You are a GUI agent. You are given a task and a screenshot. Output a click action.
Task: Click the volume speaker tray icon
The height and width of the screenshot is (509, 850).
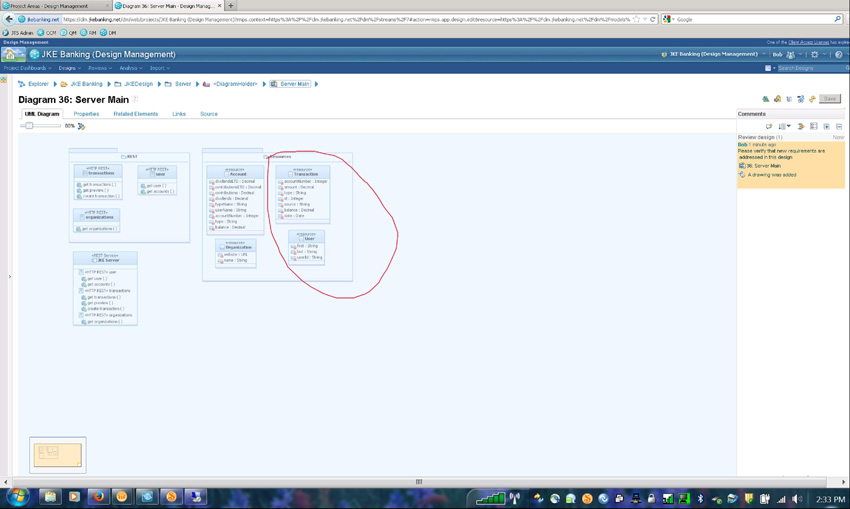pyautogui.click(x=796, y=499)
